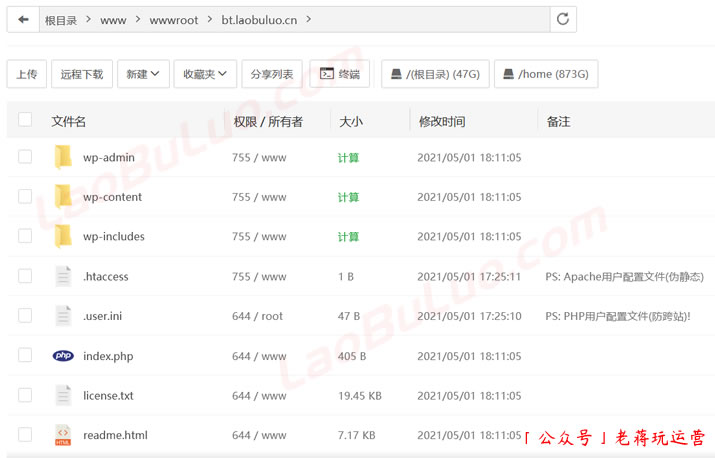Click the 远程下载 (Remote download) button
The height and width of the screenshot is (458, 715).
point(82,74)
